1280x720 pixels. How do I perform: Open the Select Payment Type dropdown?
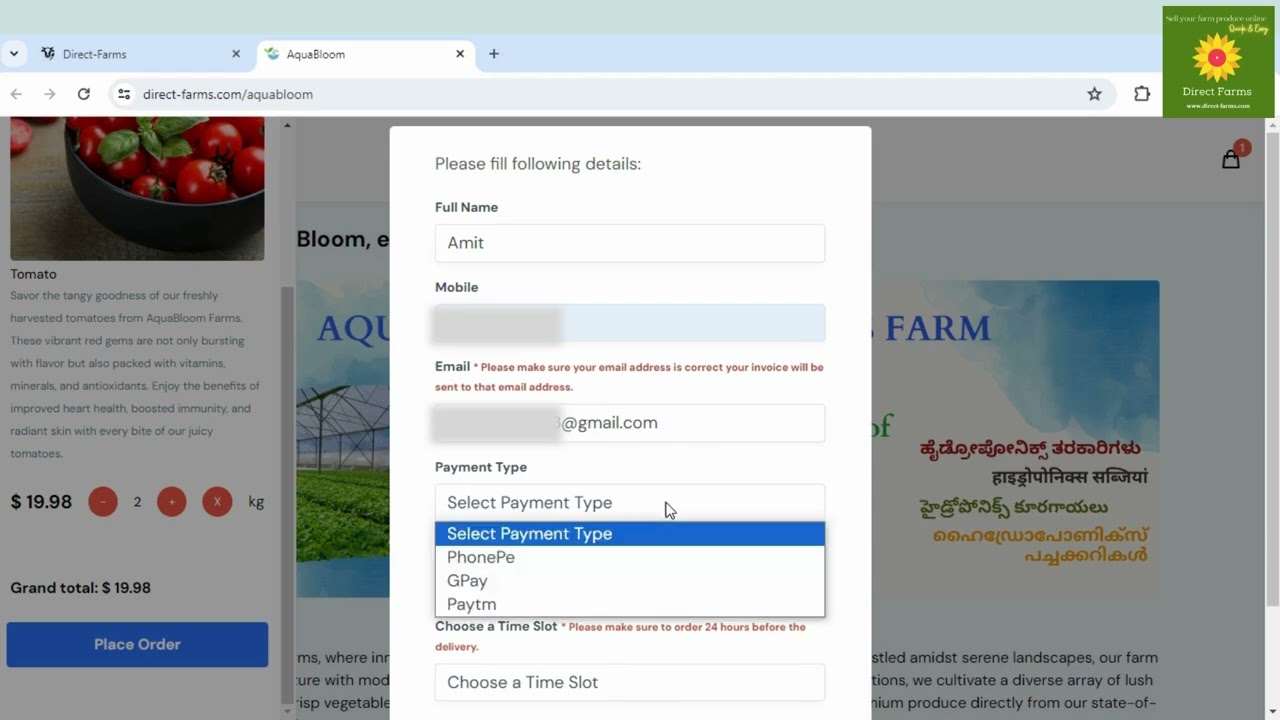(x=630, y=503)
